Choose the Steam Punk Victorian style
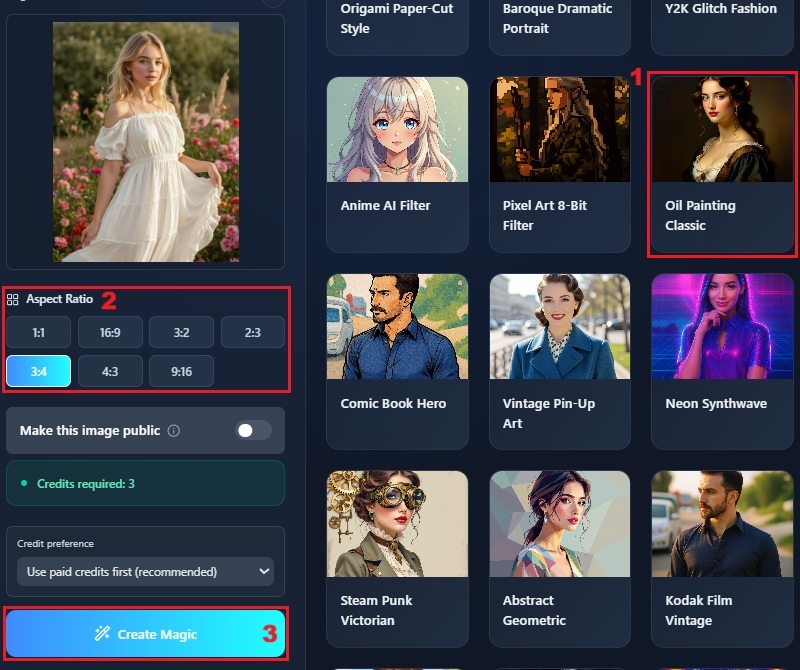The image size is (800, 670). [x=397, y=557]
